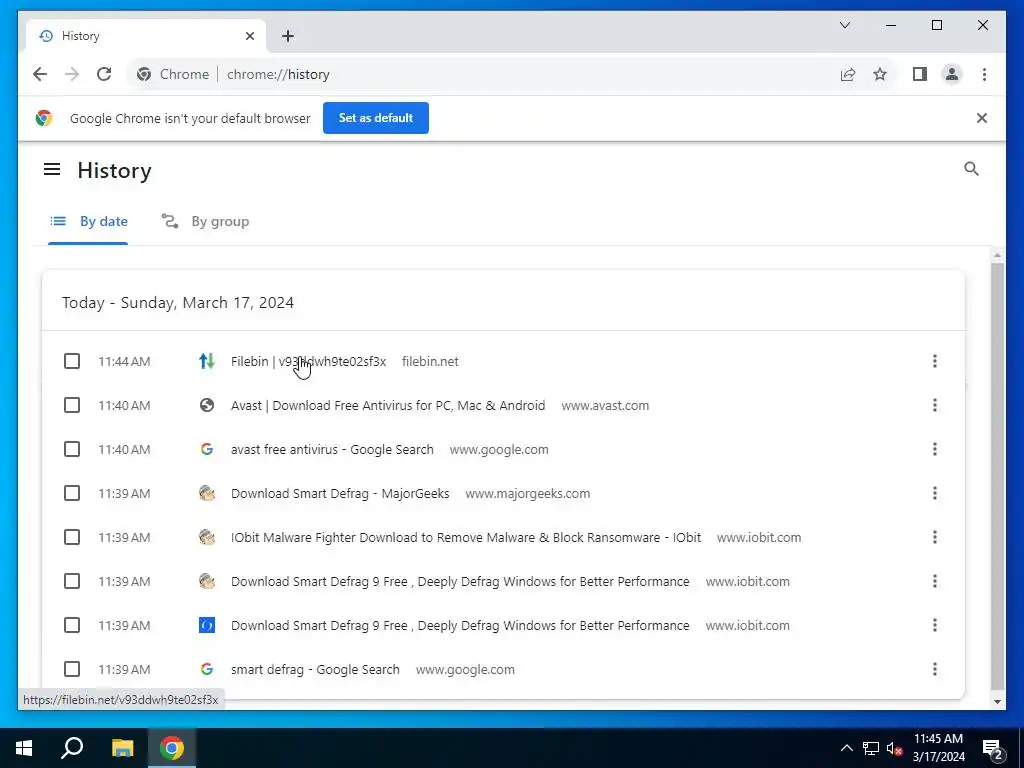1024x768 pixels.
Task: Open the profile avatar menu
Action: [952, 74]
